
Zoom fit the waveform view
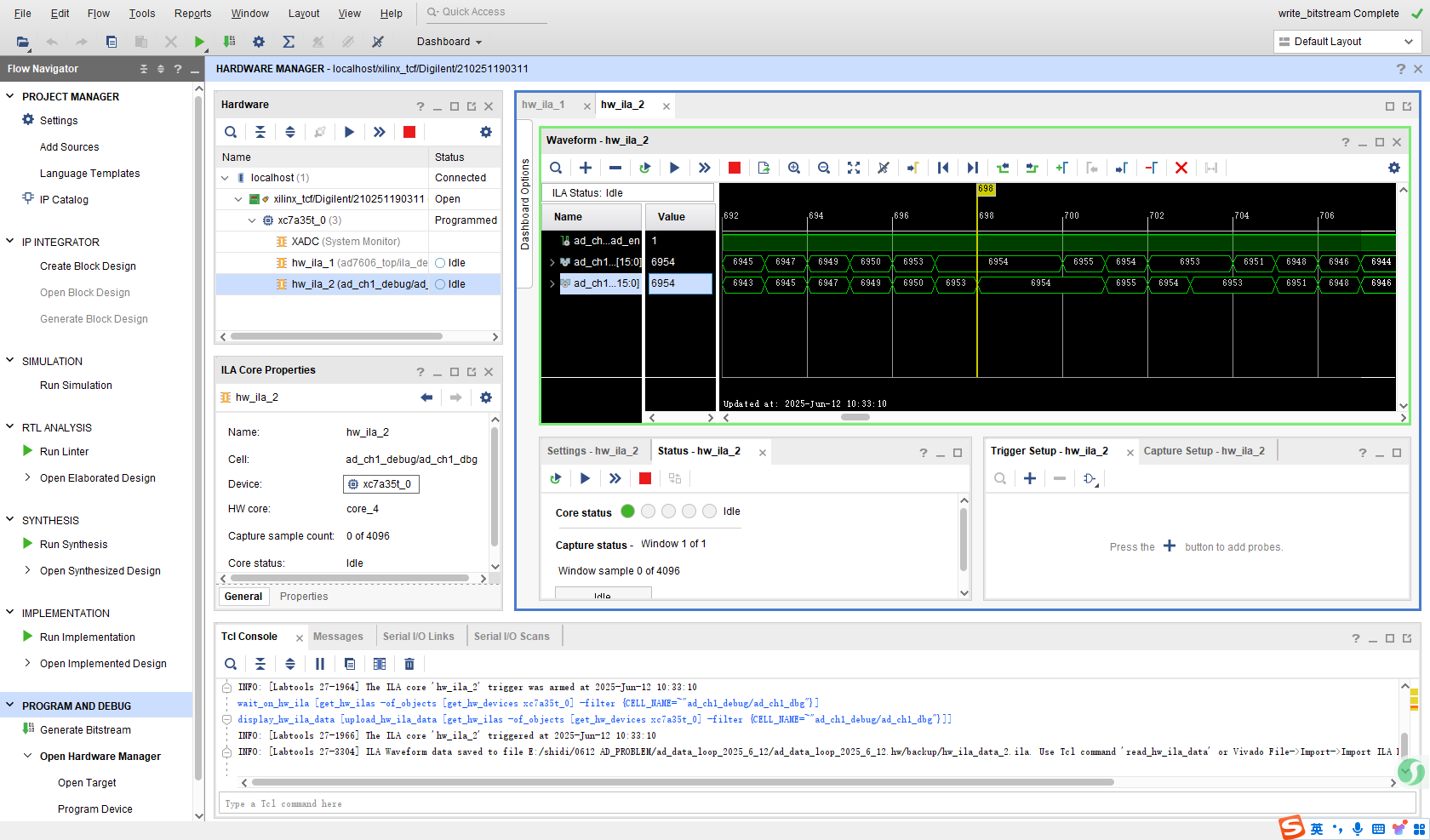tap(854, 168)
